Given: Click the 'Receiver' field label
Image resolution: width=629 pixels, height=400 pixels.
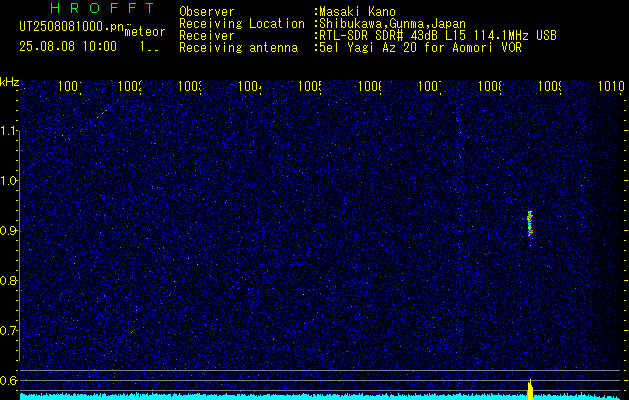Looking at the screenshot, I should click(x=207, y=36).
